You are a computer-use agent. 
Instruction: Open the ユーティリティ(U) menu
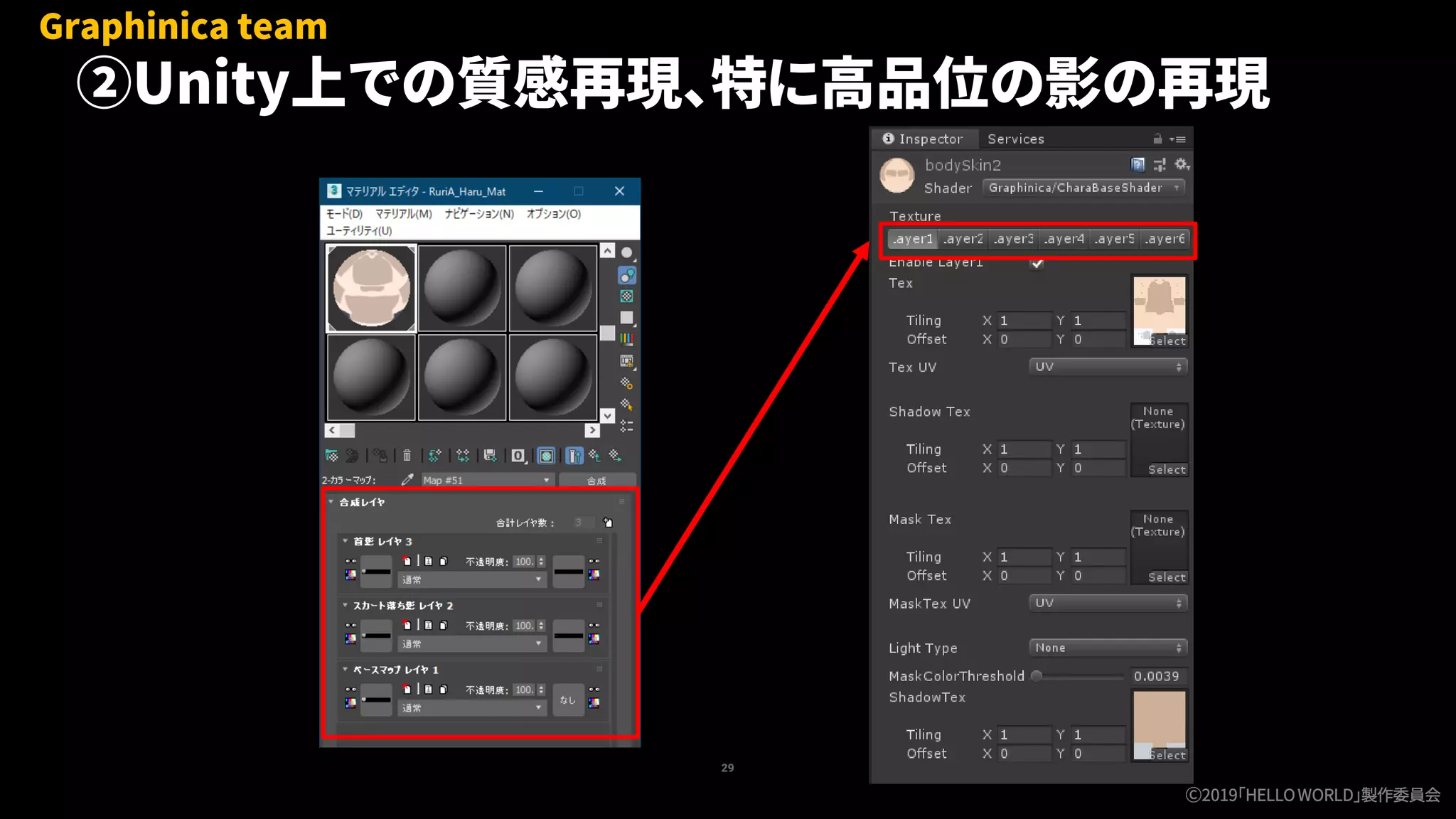click(359, 230)
